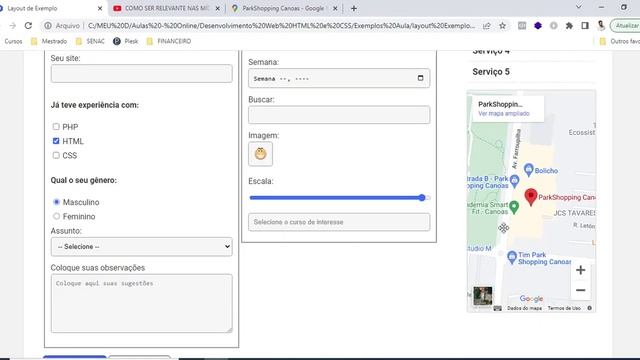Image resolution: width=640 pixels, height=360 pixels.
Task: Click the Escala range slider track
Action: pyautogui.click(x=339, y=198)
